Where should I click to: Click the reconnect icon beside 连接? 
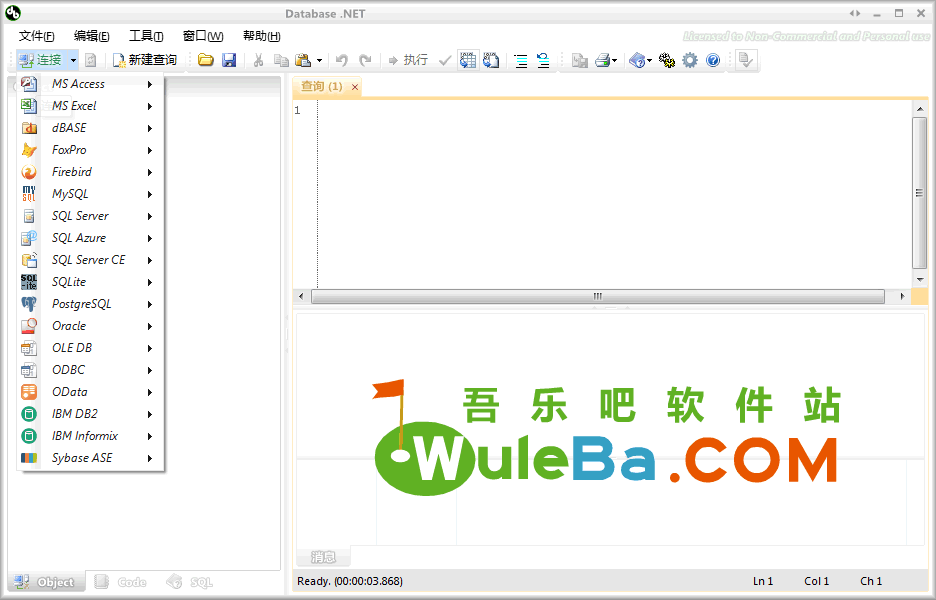91,60
